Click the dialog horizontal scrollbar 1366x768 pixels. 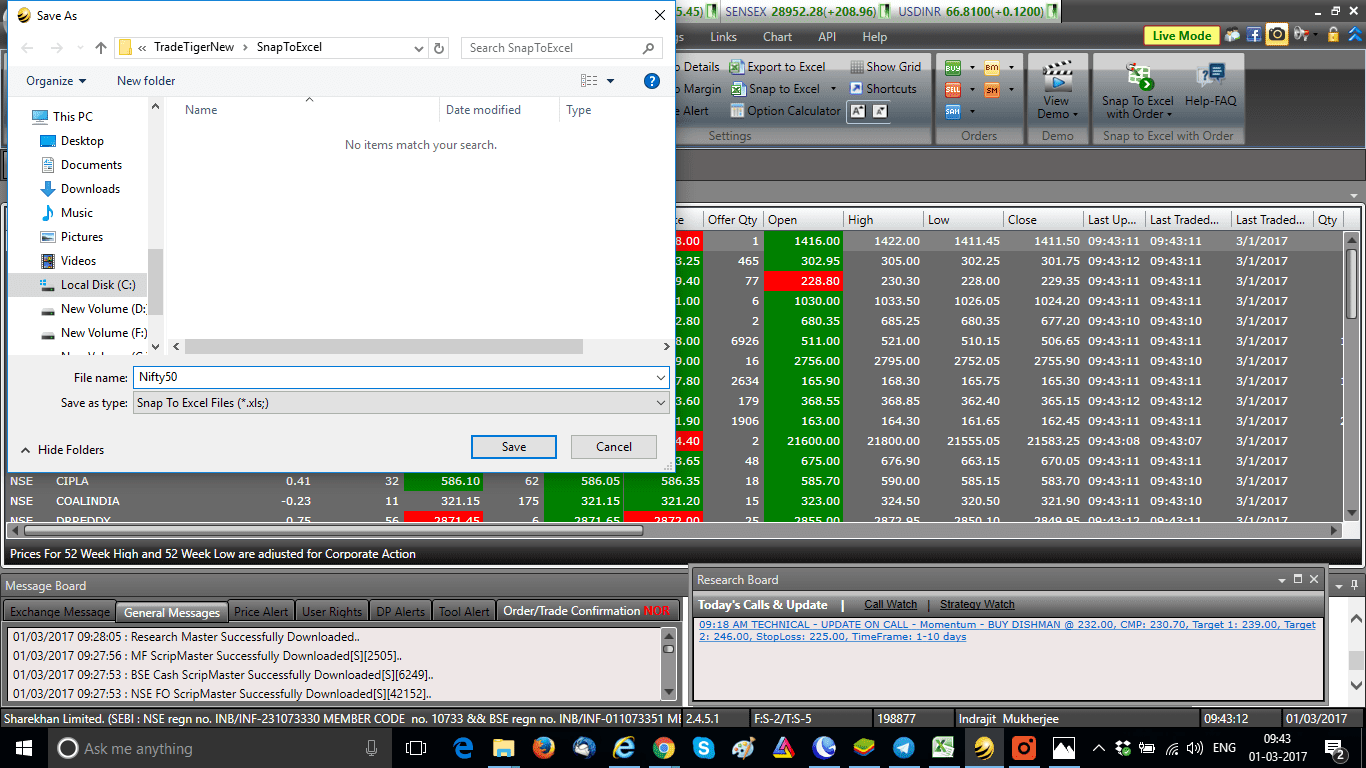click(x=384, y=346)
